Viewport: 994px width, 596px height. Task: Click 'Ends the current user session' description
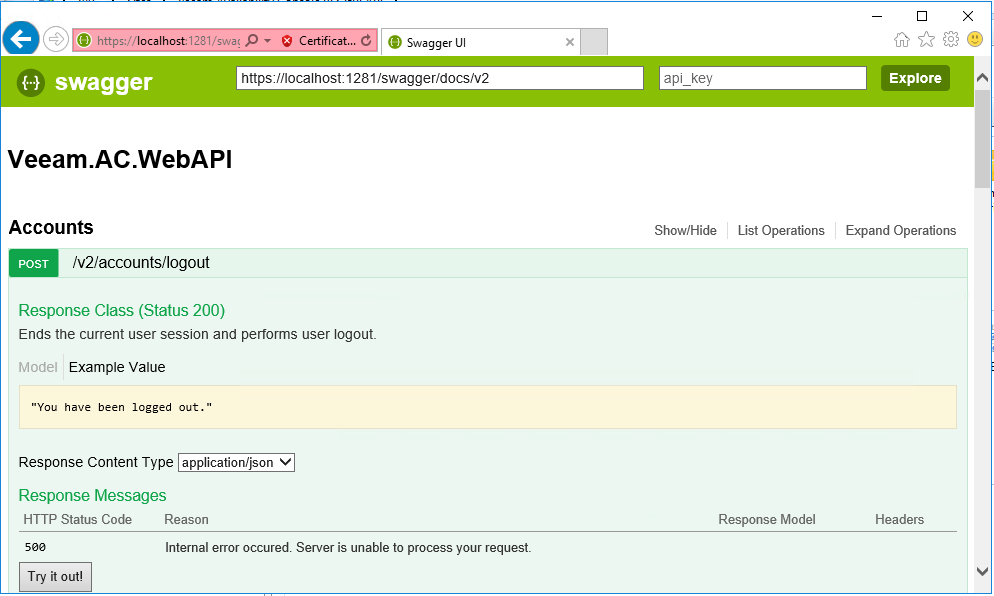tap(197, 334)
